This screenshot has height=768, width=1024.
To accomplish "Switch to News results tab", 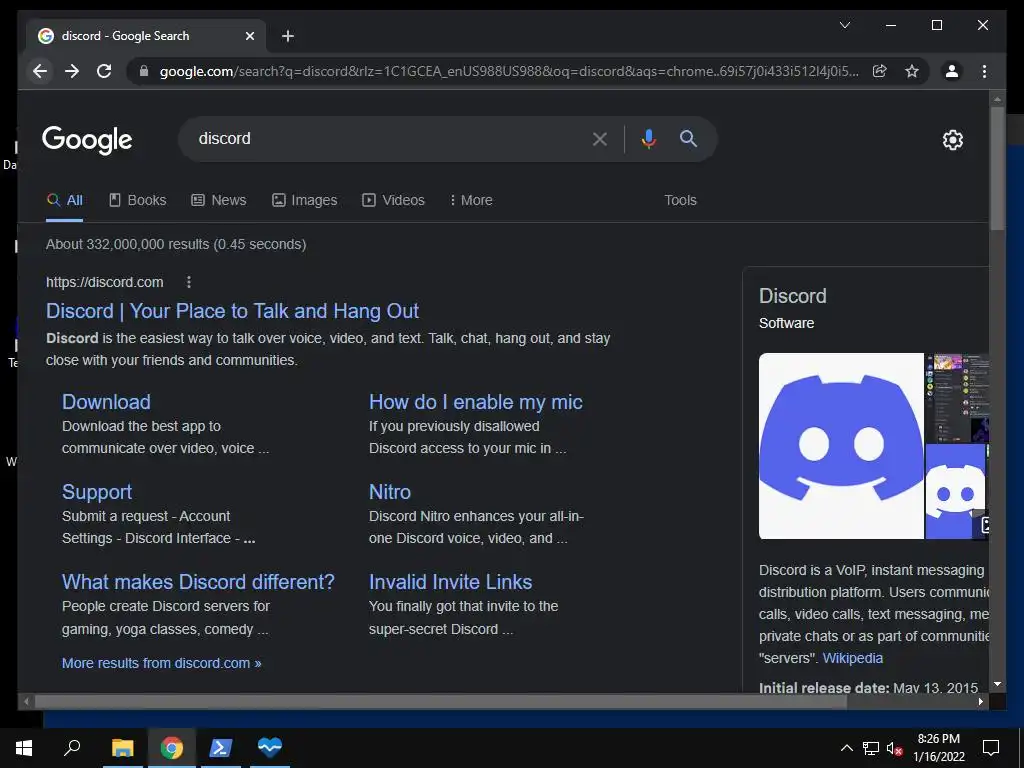I will click(x=218, y=200).
